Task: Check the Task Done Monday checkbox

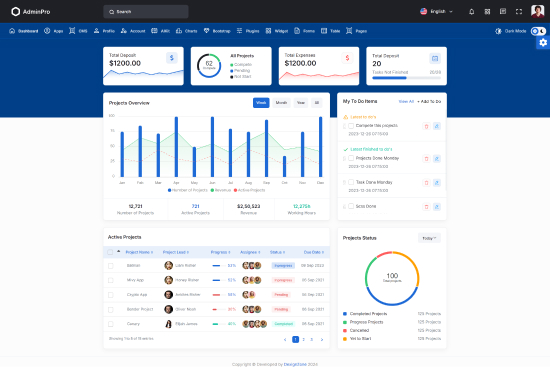Action: coord(351,182)
